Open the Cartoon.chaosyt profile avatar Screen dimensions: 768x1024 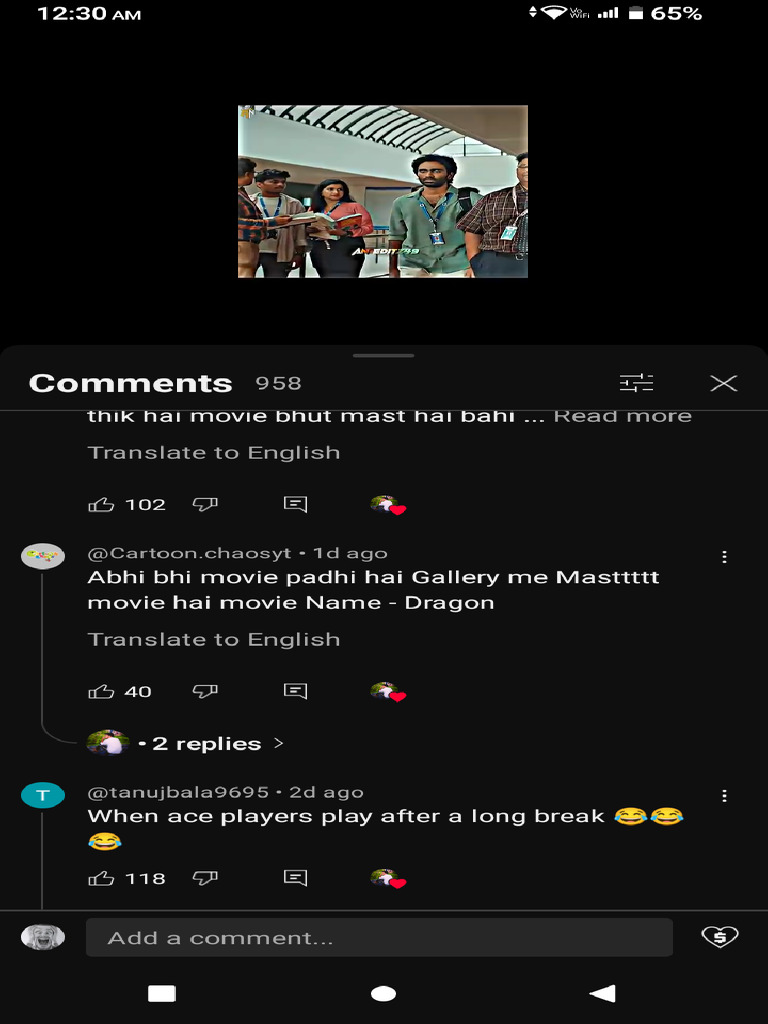43,556
